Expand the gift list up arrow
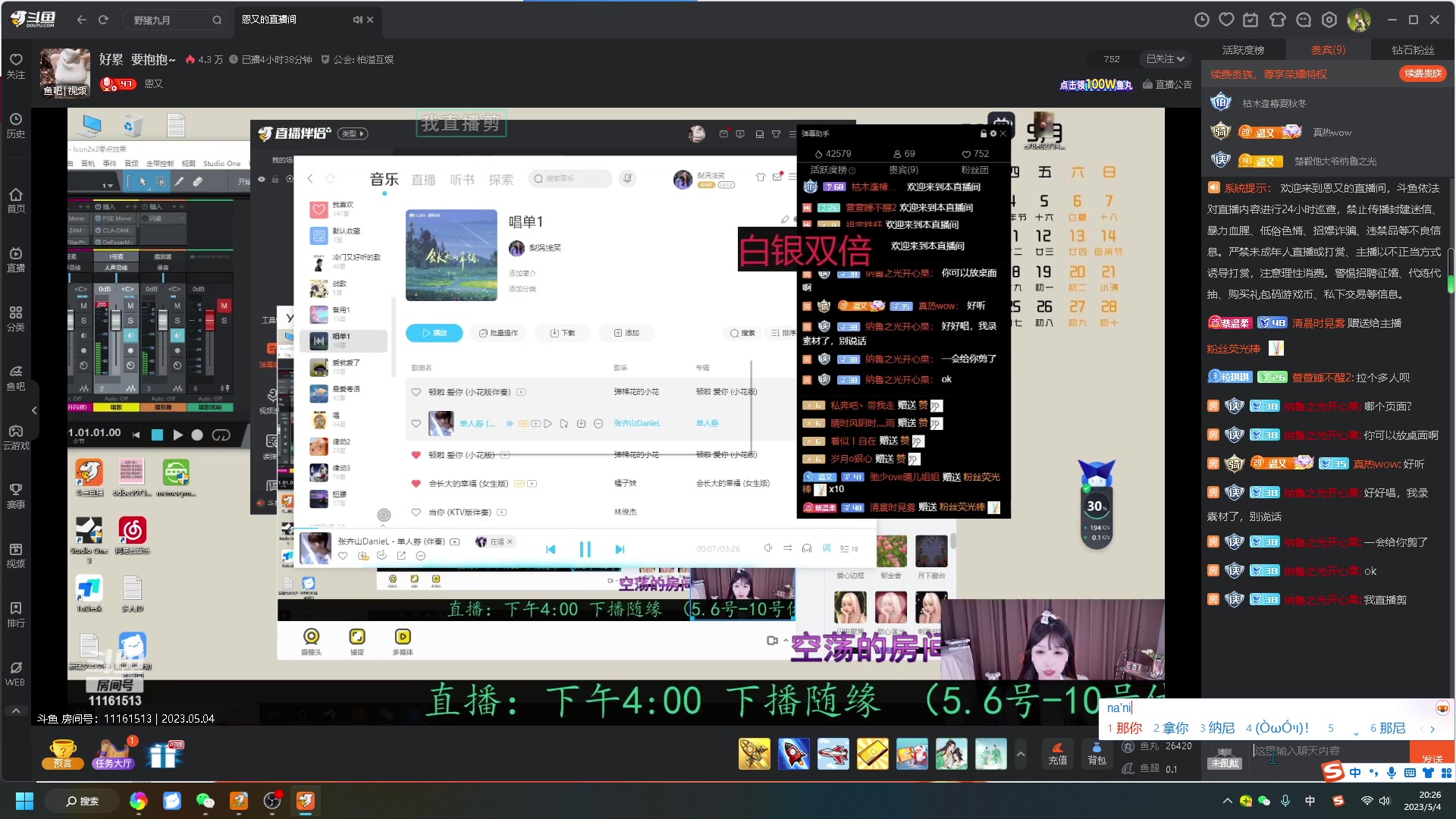Image resolution: width=1456 pixels, height=819 pixels. point(1021,754)
